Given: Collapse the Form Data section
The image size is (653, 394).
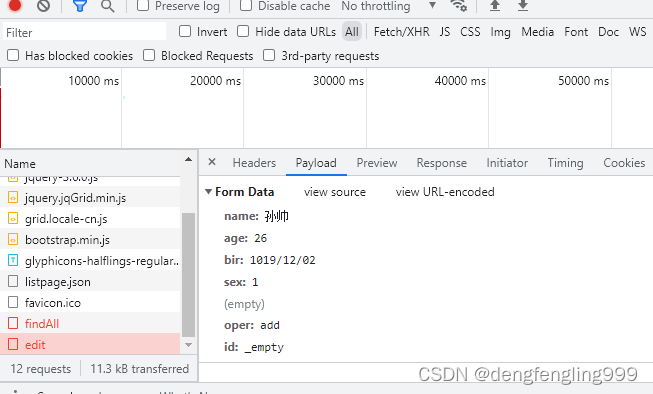Looking at the screenshot, I should pyautogui.click(x=208, y=192).
